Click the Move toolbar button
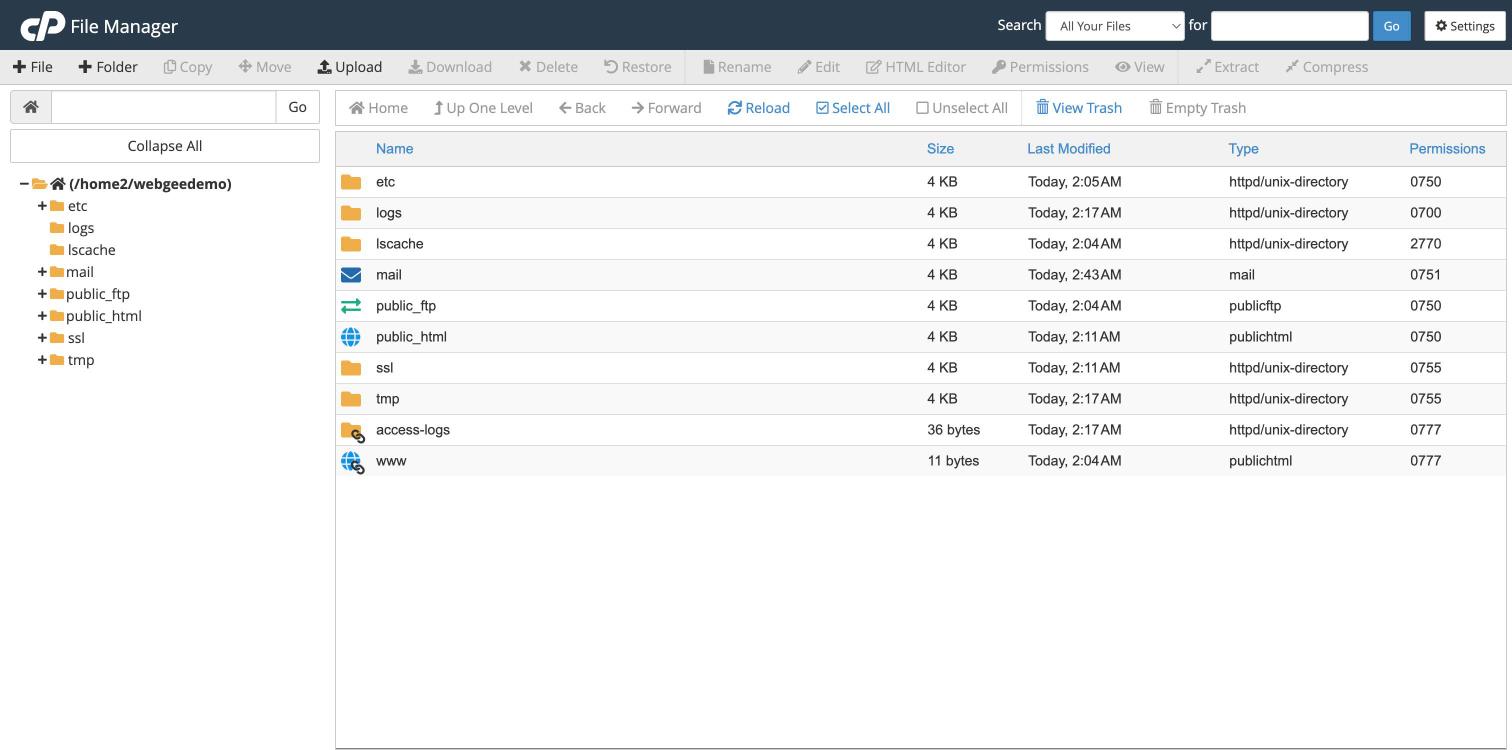Screen dimensions: 1512x750 265,67
